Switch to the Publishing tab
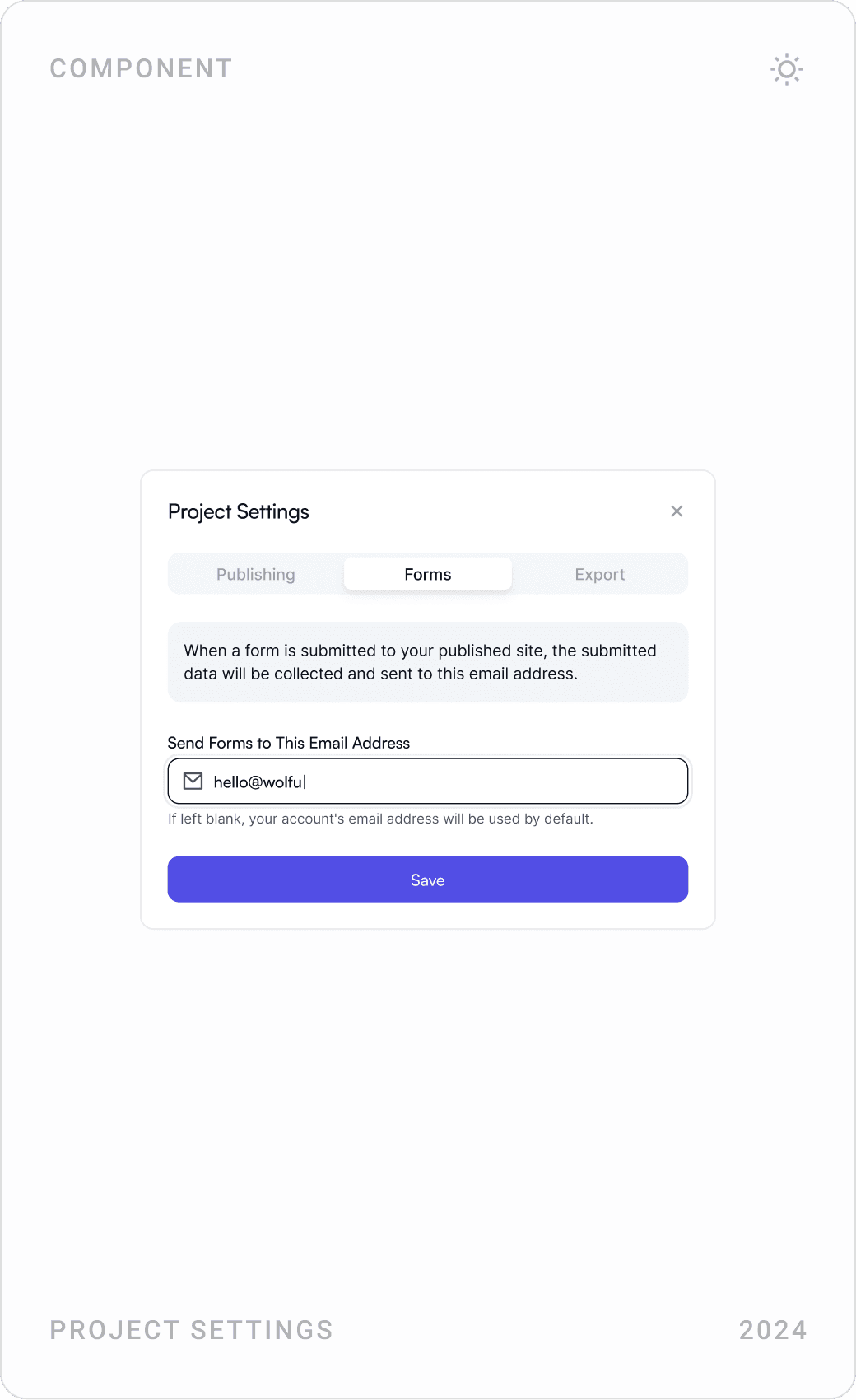This screenshot has height=1400, width=856. point(255,574)
